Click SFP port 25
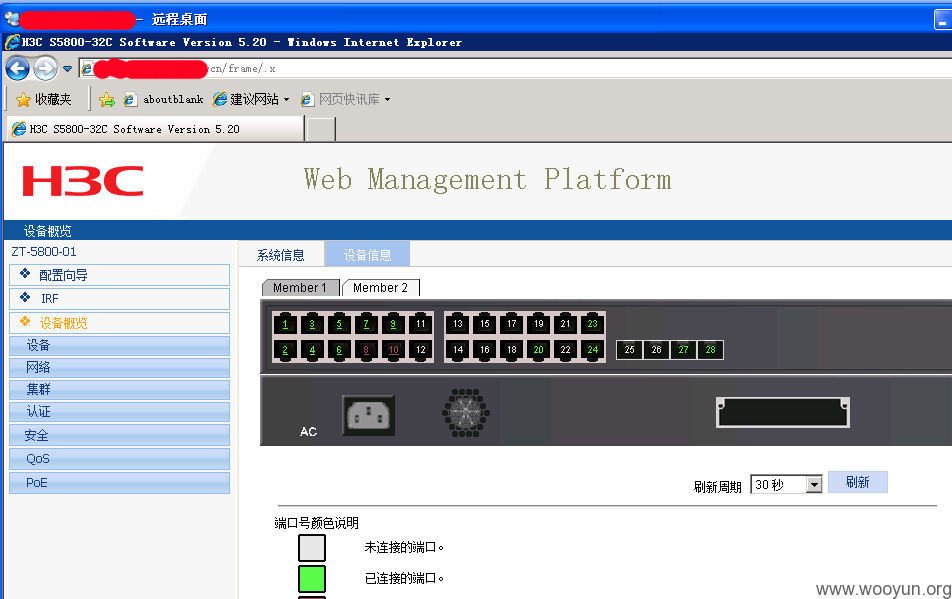 pyautogui.click(x=630, y=350)
